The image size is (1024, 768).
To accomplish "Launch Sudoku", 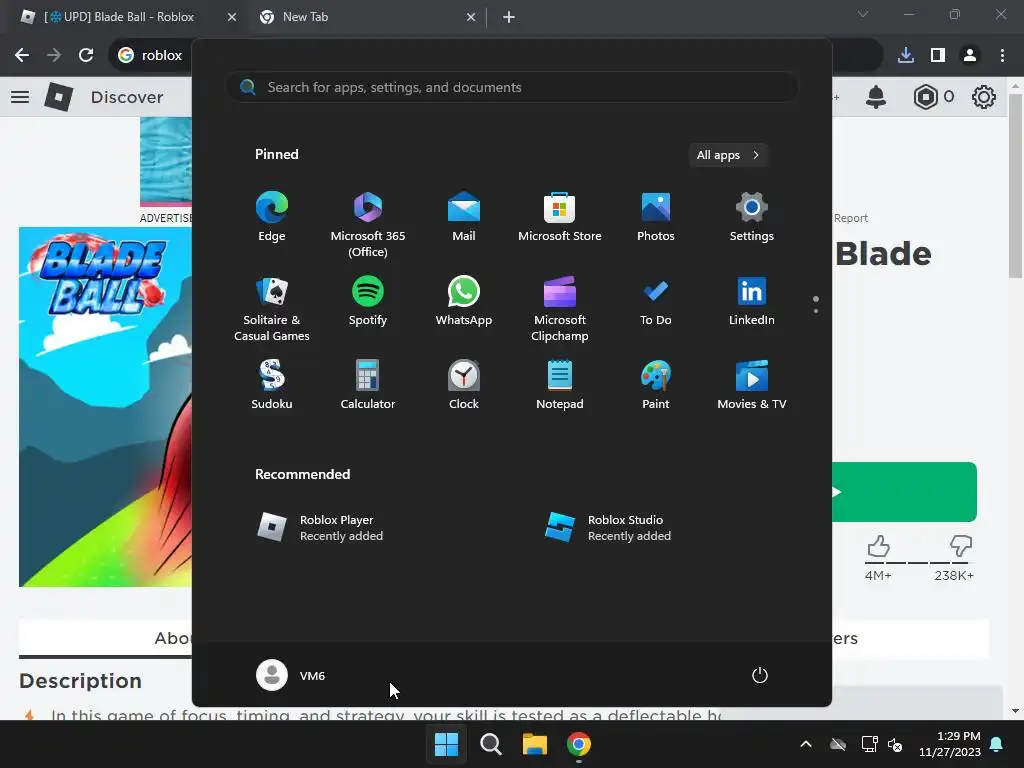I will [x=272, y=385].
